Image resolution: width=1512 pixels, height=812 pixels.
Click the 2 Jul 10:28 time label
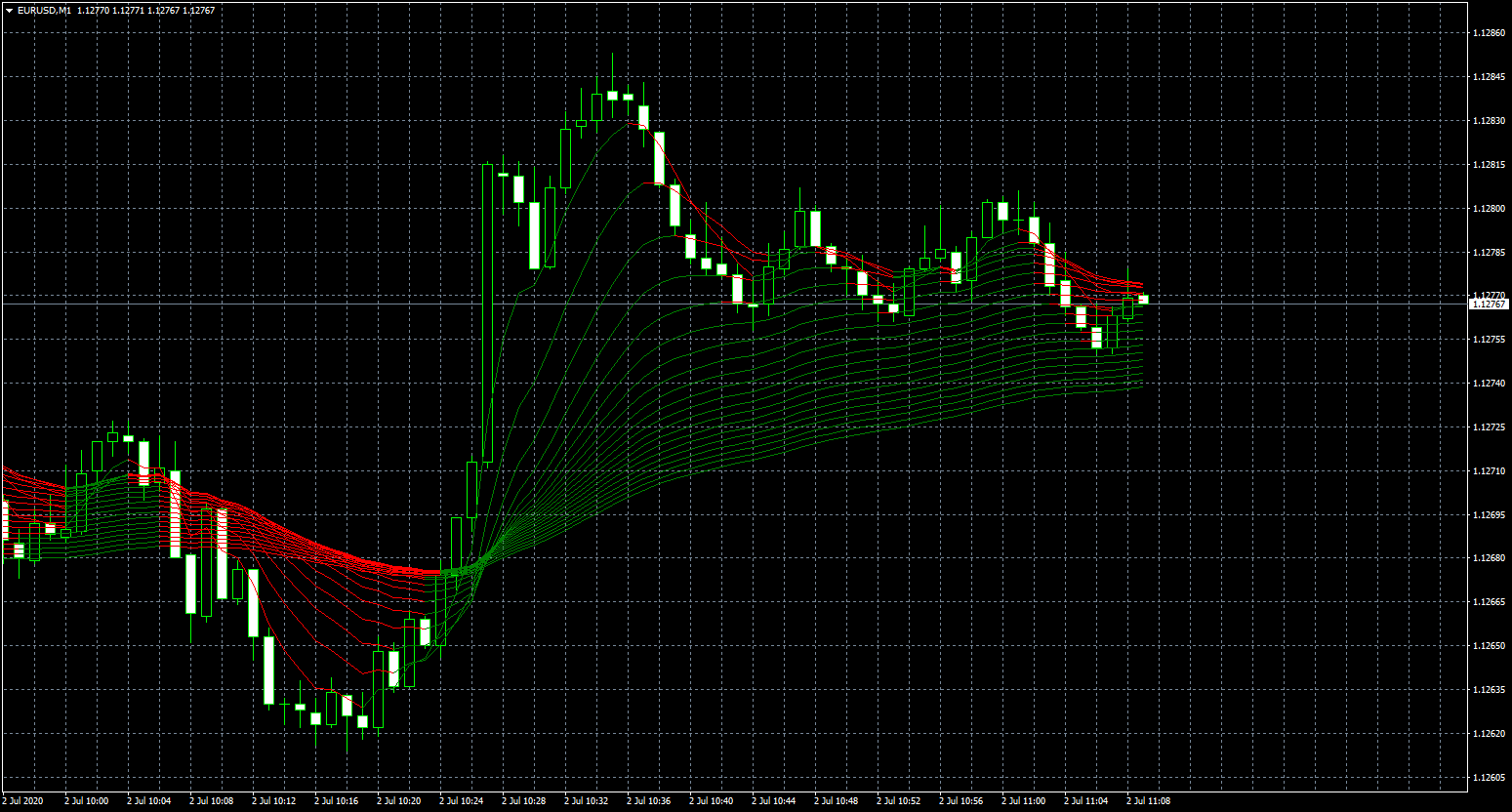523,801
